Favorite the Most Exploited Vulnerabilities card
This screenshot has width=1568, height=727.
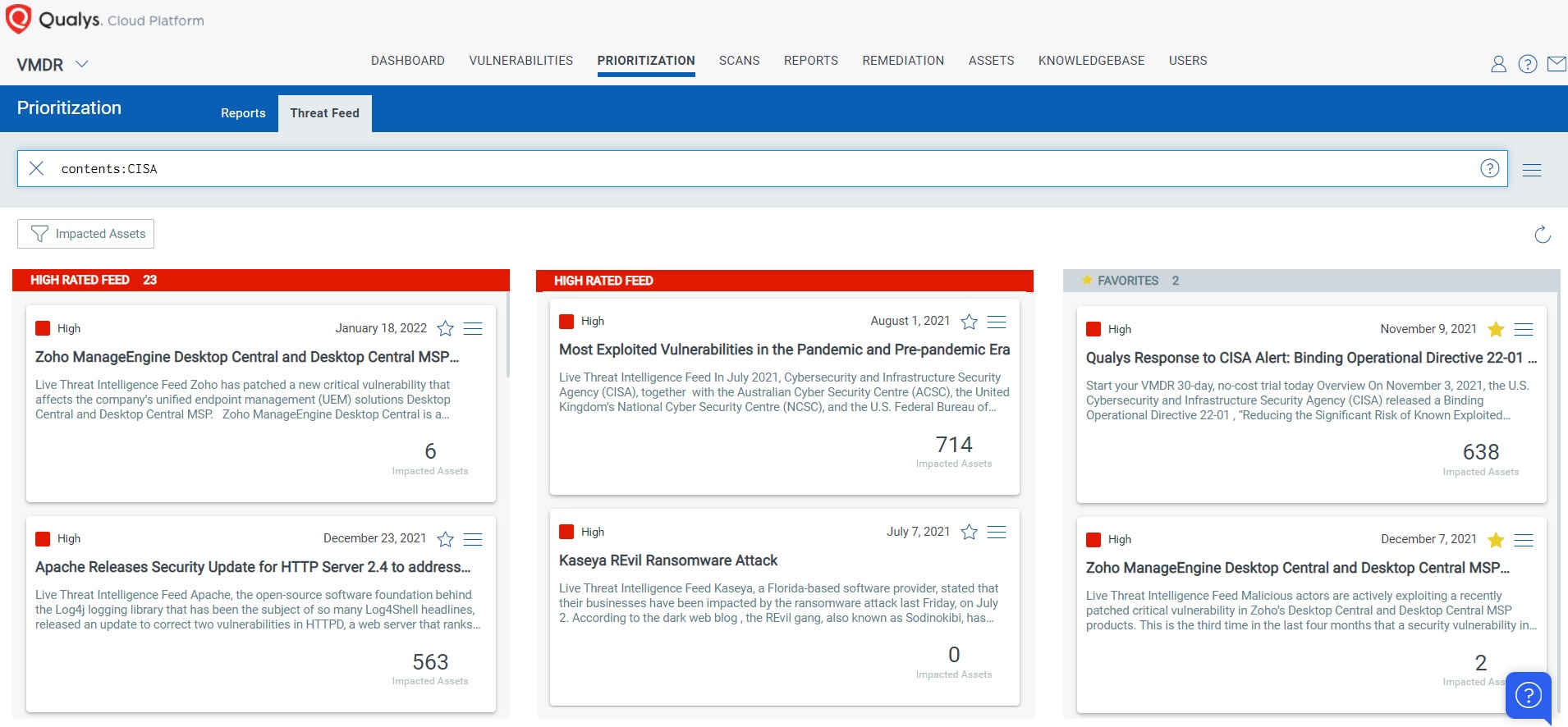tap(970, 322)
